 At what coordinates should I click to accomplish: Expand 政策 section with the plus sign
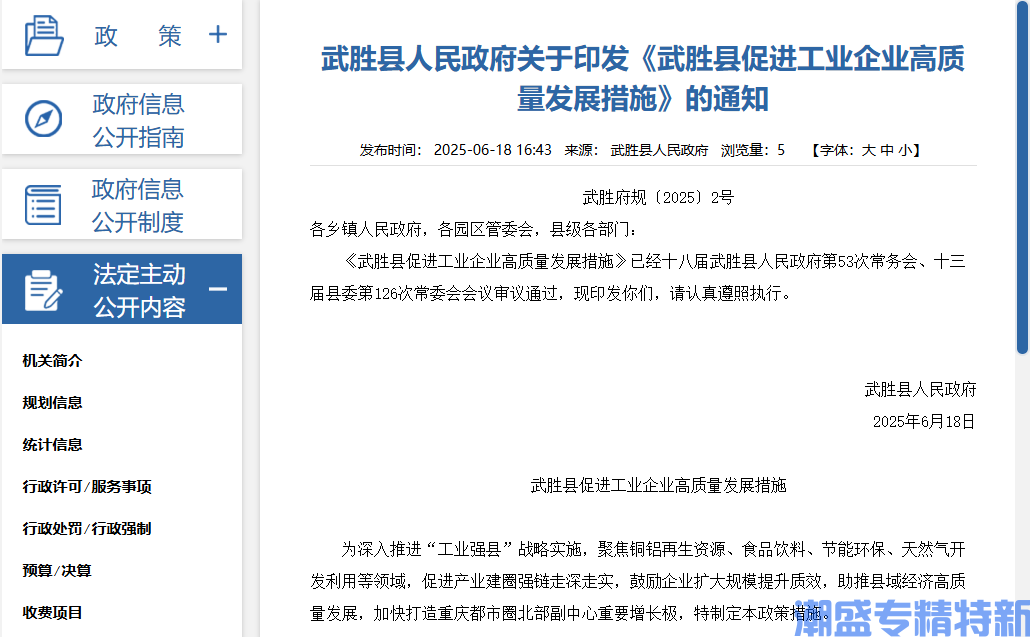217,35
